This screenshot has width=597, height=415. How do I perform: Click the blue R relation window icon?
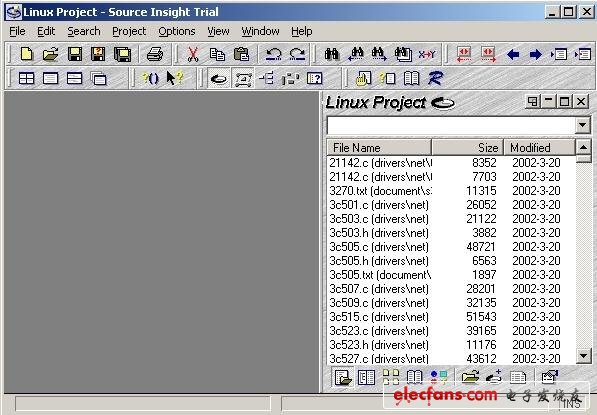click(x=435, y=78)
